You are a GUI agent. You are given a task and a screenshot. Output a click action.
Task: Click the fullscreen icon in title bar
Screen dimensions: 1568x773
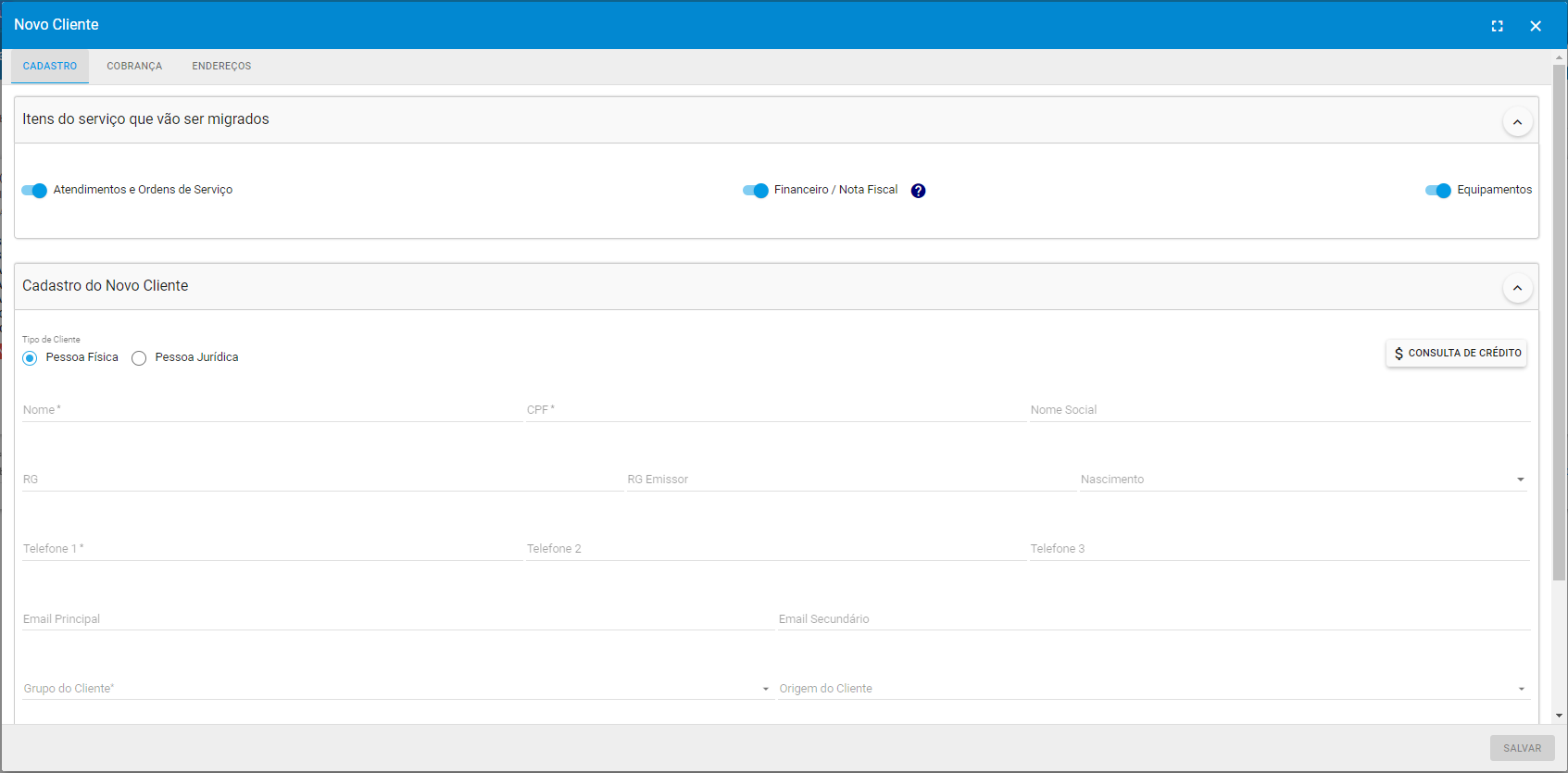pos(1497,26)
